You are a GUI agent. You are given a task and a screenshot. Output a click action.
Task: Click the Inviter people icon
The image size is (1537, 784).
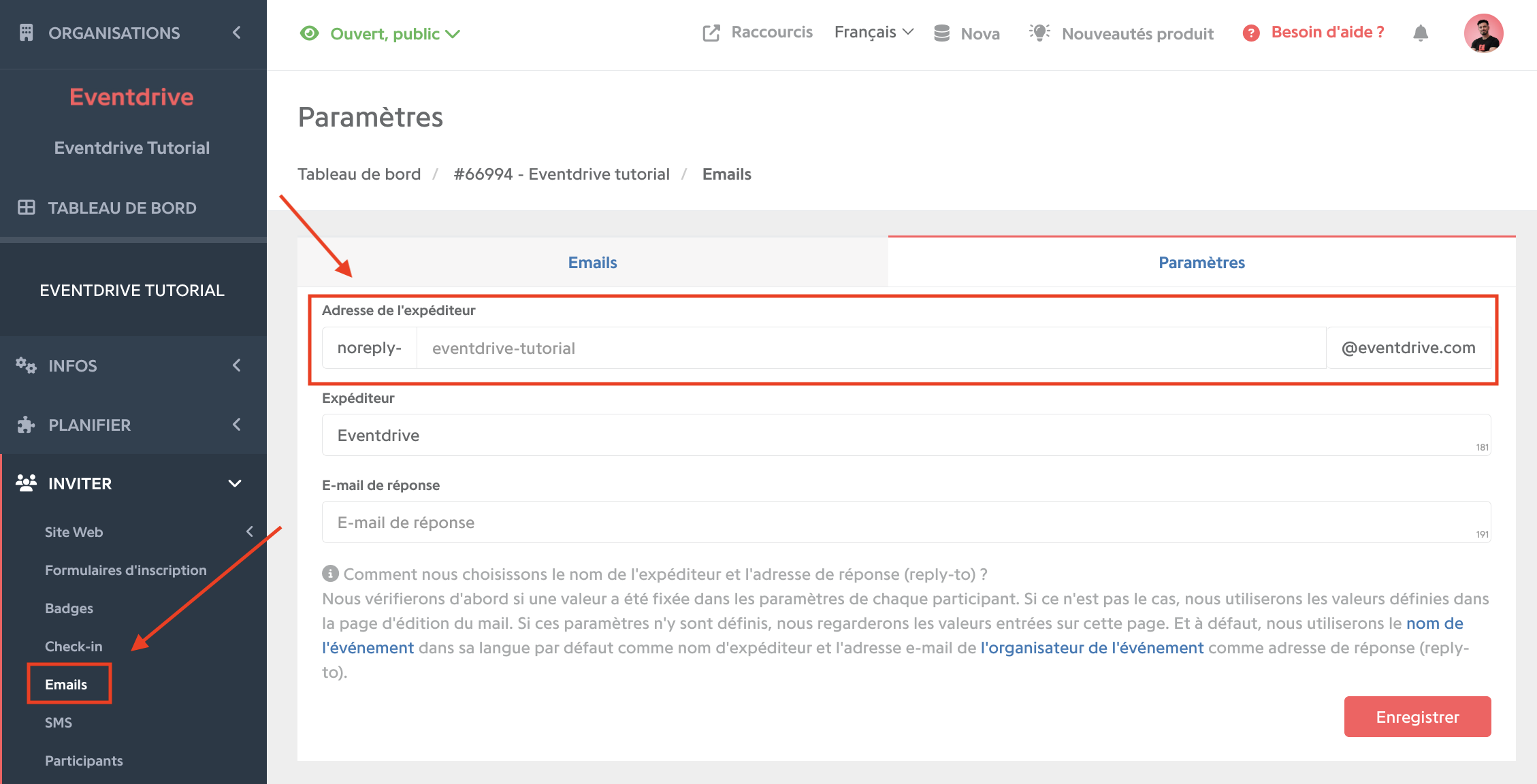tap(26, 484)
